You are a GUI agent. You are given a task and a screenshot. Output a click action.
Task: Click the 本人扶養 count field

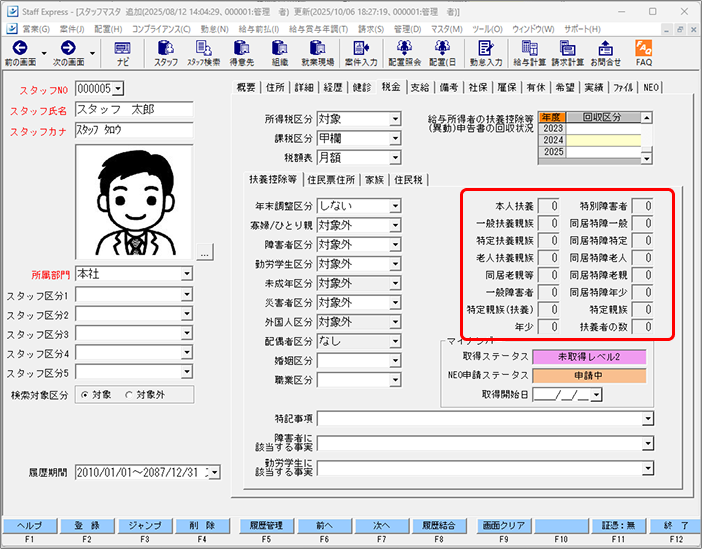pos(548,206)
